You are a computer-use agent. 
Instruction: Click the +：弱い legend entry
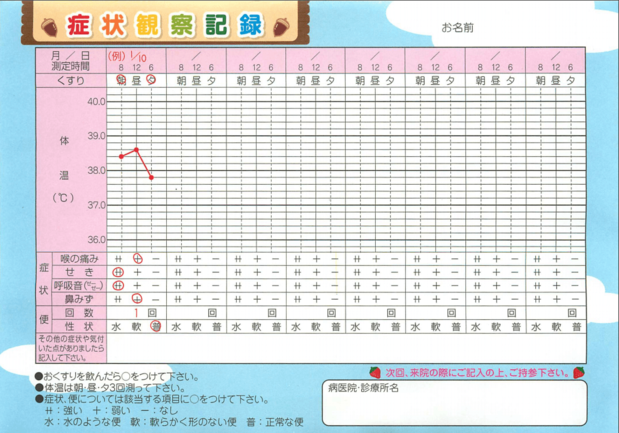tap(111, 411)
